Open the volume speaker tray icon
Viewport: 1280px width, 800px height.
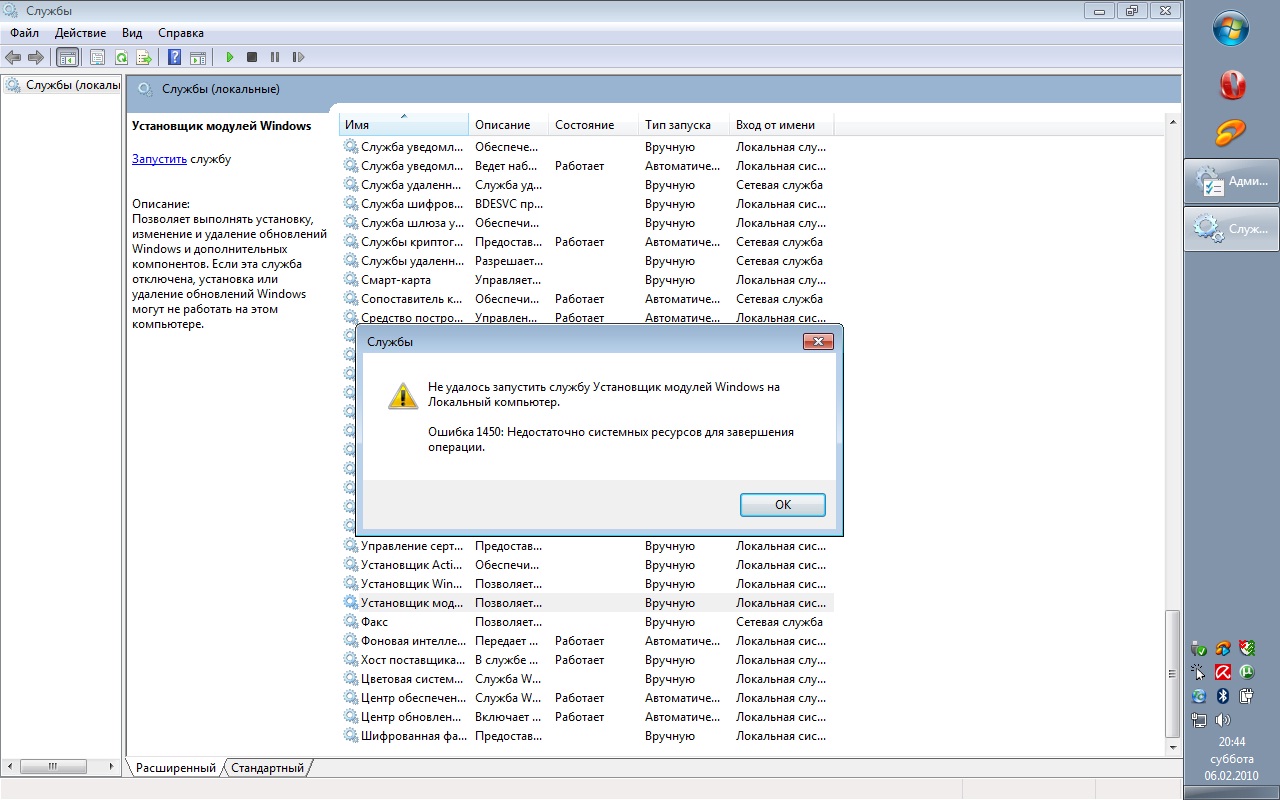(x=1222, y=720)
